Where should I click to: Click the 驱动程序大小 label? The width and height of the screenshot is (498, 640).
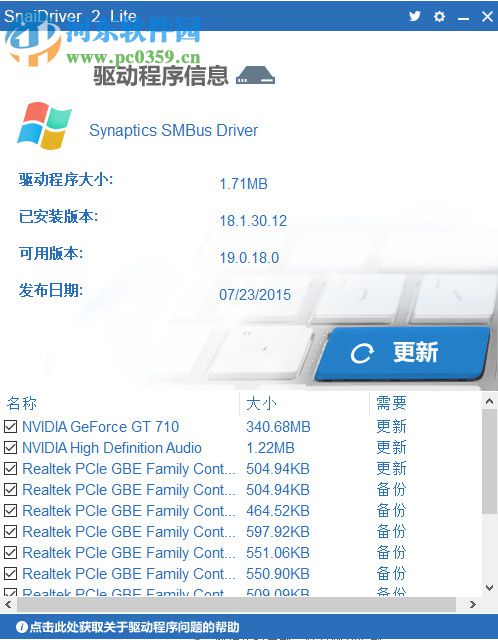click(65, 179)
